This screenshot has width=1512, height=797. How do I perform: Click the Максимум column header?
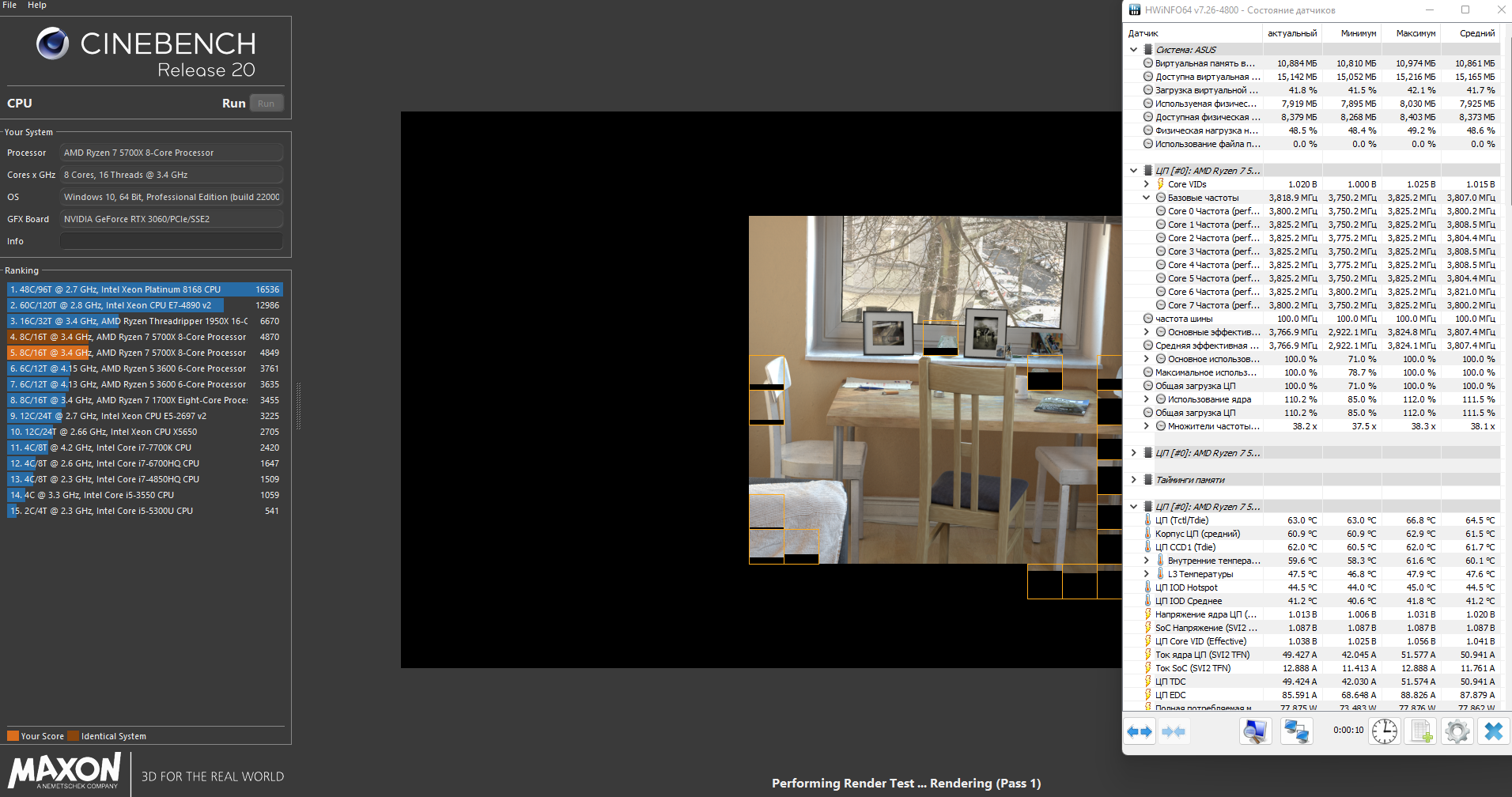tap(1411, 33)
